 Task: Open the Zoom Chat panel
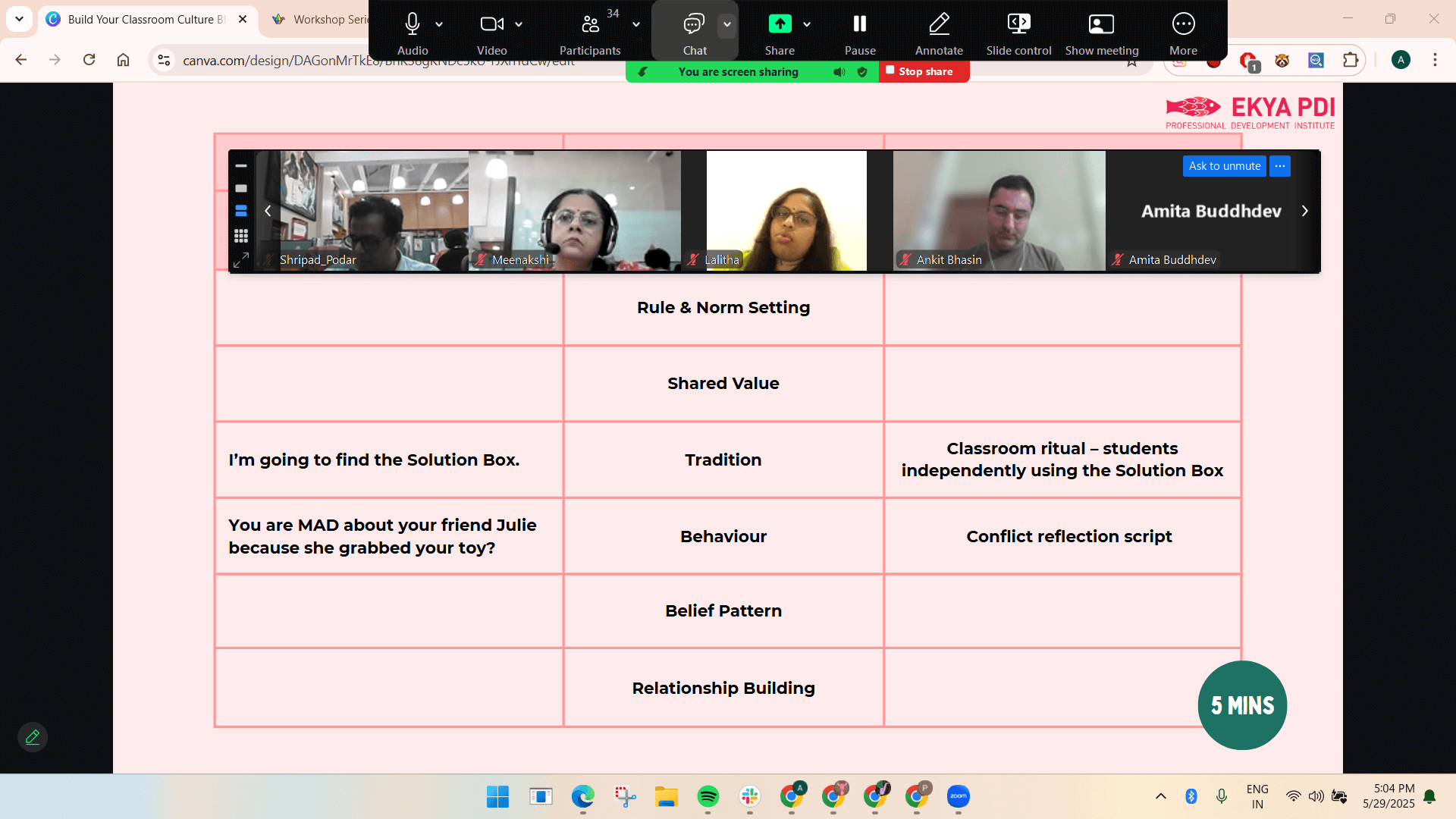pos(694,32)
